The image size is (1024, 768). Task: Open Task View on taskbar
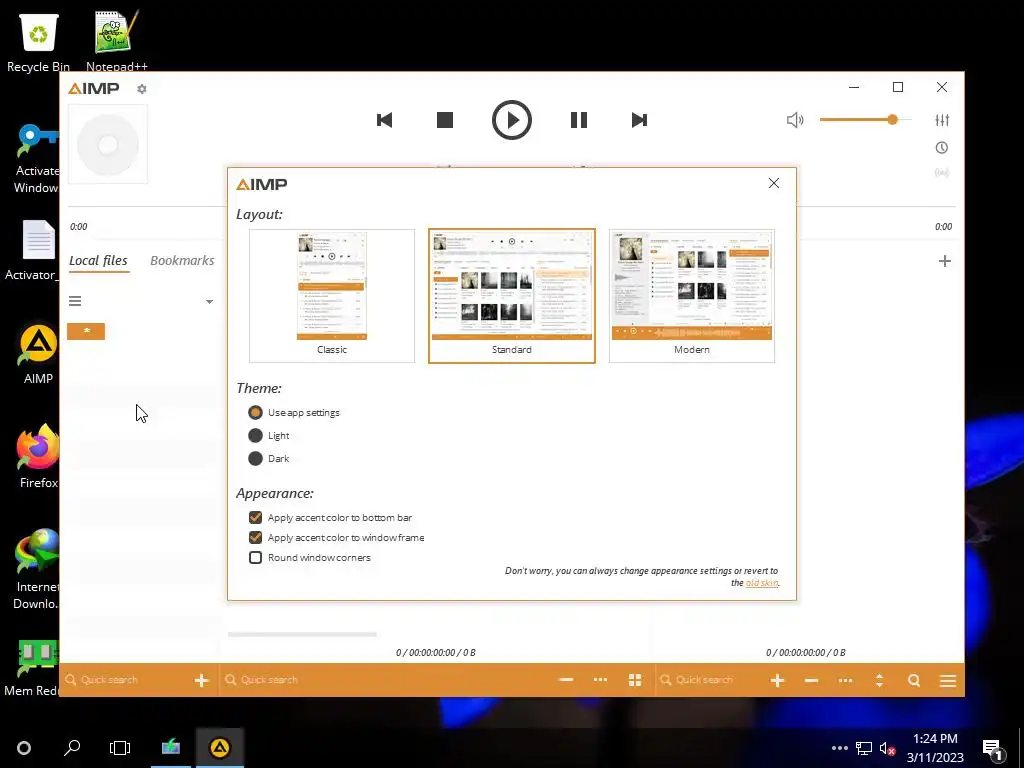pyautogui.click(x=120, y=748)
